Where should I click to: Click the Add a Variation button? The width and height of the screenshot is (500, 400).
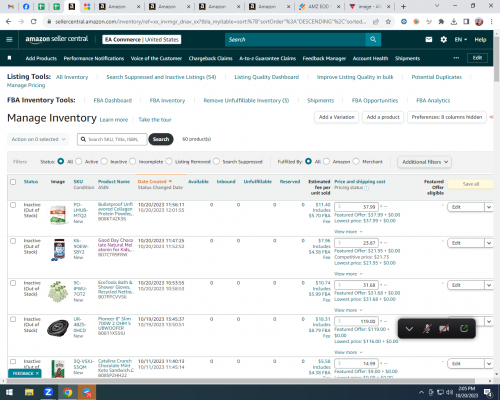(x=336, y=117)
